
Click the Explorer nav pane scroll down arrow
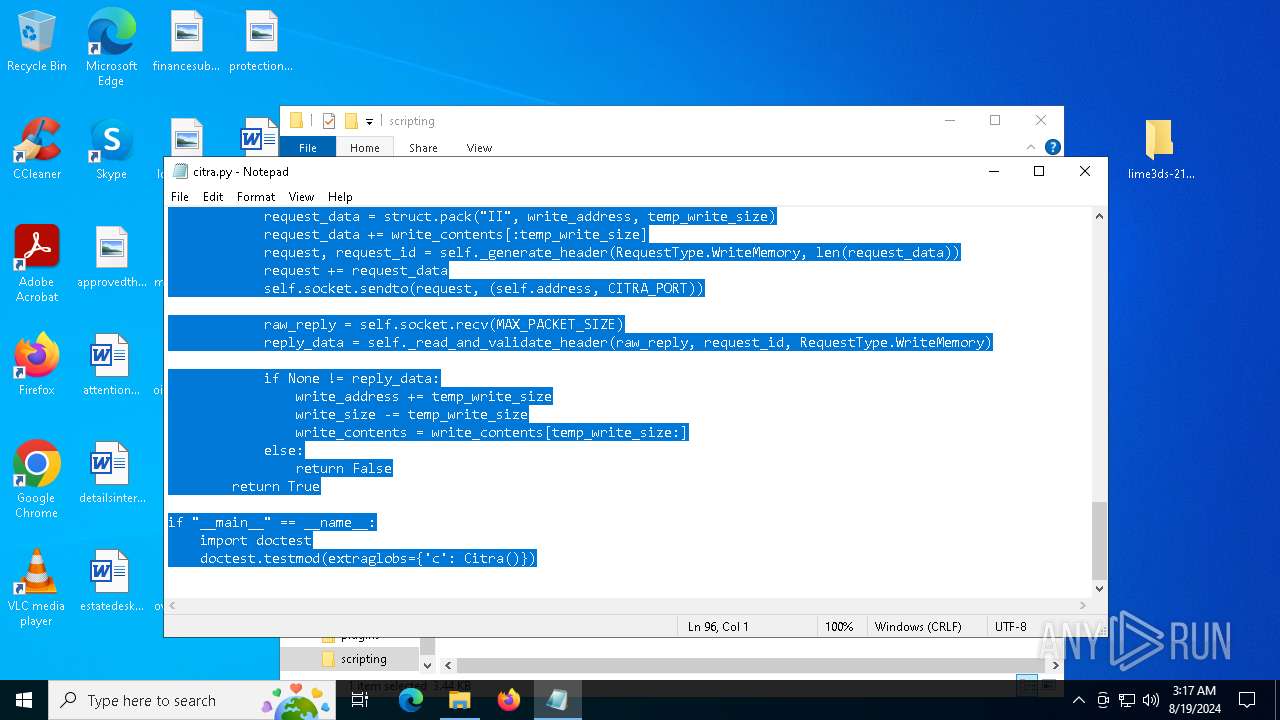428,665
